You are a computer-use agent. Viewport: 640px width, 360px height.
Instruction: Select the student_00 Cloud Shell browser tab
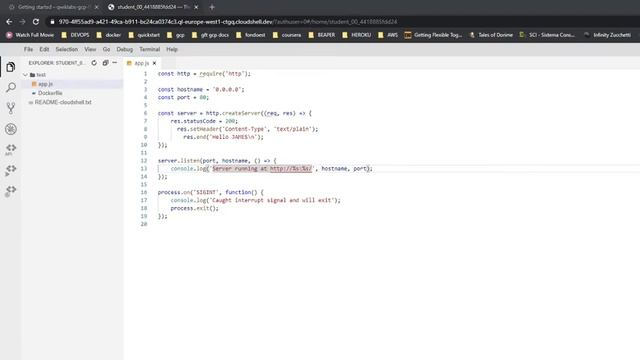click(153, 7)
